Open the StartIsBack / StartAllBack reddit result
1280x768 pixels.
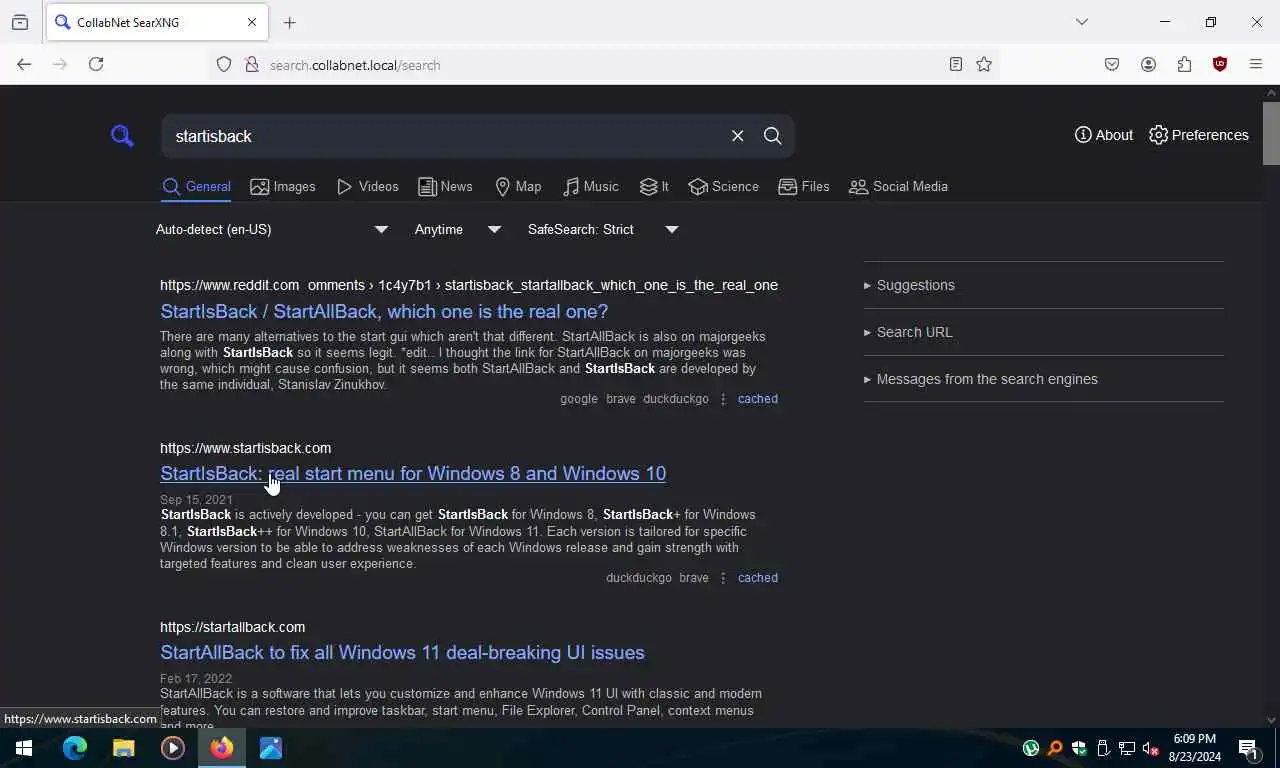coord(384,311)
